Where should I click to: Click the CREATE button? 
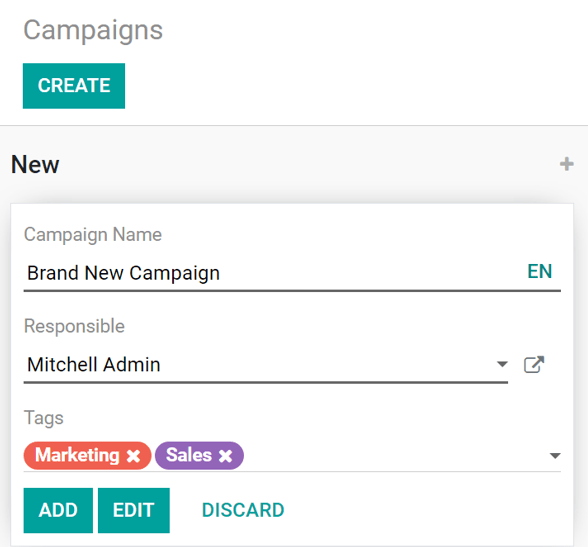click(74, 86)
